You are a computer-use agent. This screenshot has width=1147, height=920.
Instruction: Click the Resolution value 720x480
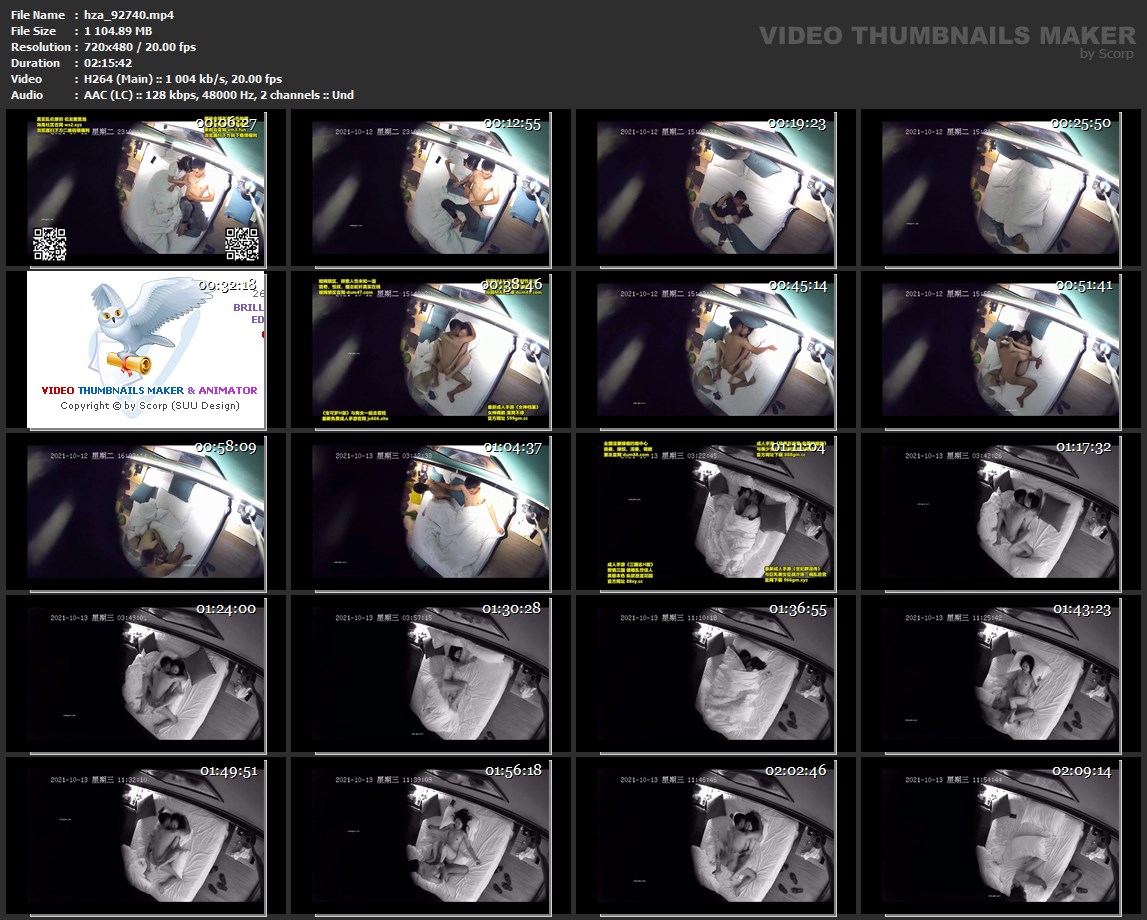click(109, 47)
